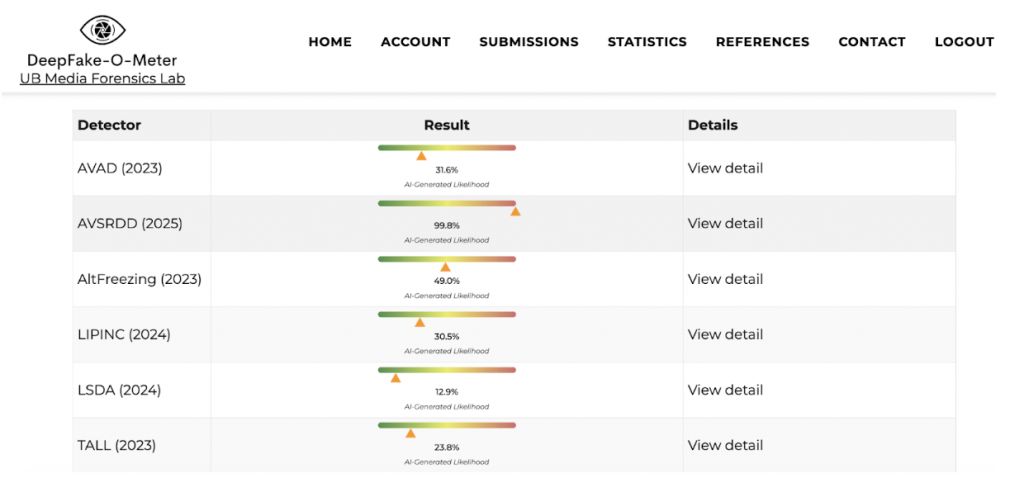Select CONTACT in the navigation bar
This screenshot has width=1024, height=497.
pos(872,42)
